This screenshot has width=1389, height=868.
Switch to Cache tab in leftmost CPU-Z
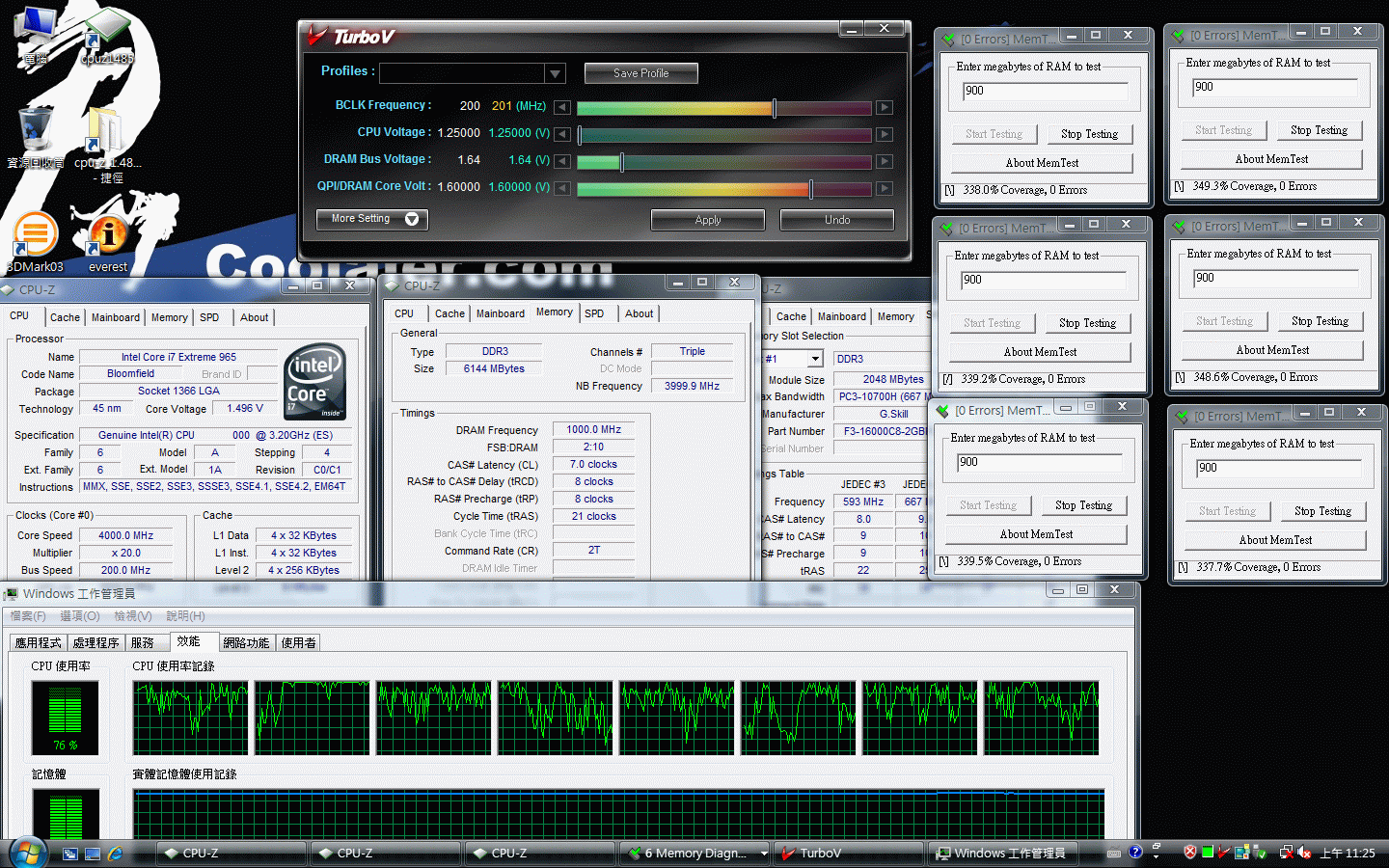click(65, 317)
